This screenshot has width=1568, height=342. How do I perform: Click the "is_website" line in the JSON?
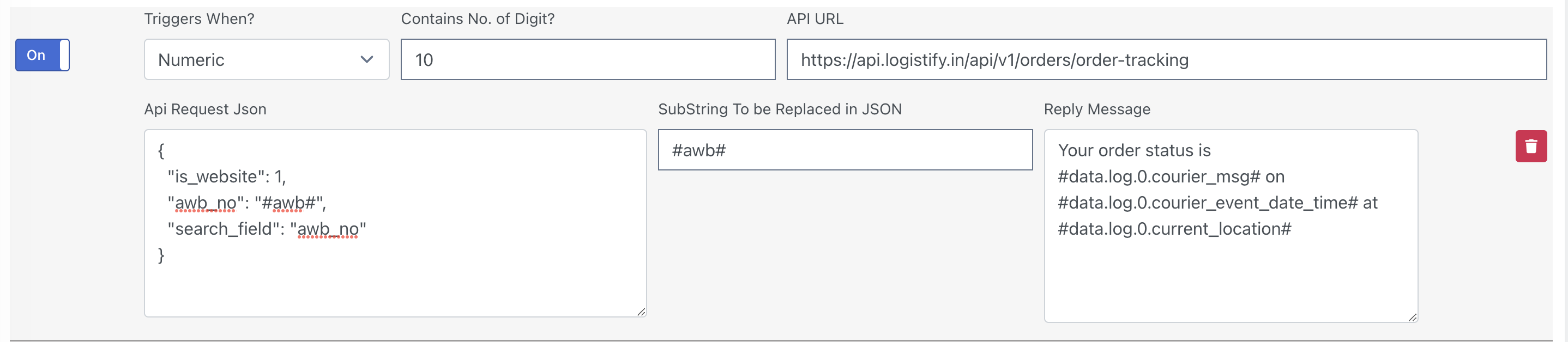pyautogui.click(x=226, y=176)
